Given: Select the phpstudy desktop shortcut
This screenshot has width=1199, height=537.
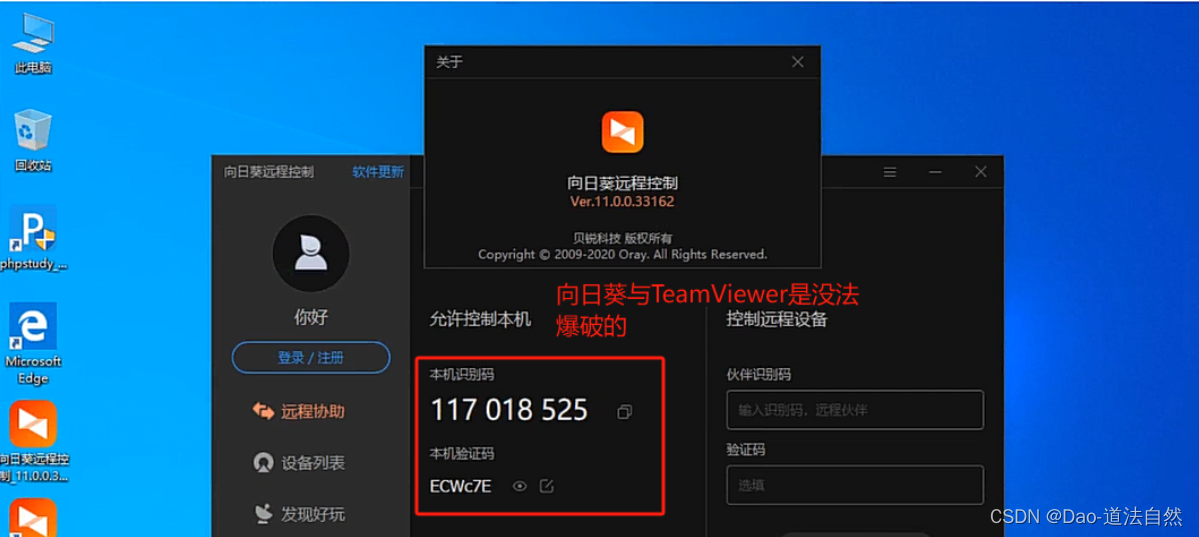Looking at the screenshot, I should (33, 237).
